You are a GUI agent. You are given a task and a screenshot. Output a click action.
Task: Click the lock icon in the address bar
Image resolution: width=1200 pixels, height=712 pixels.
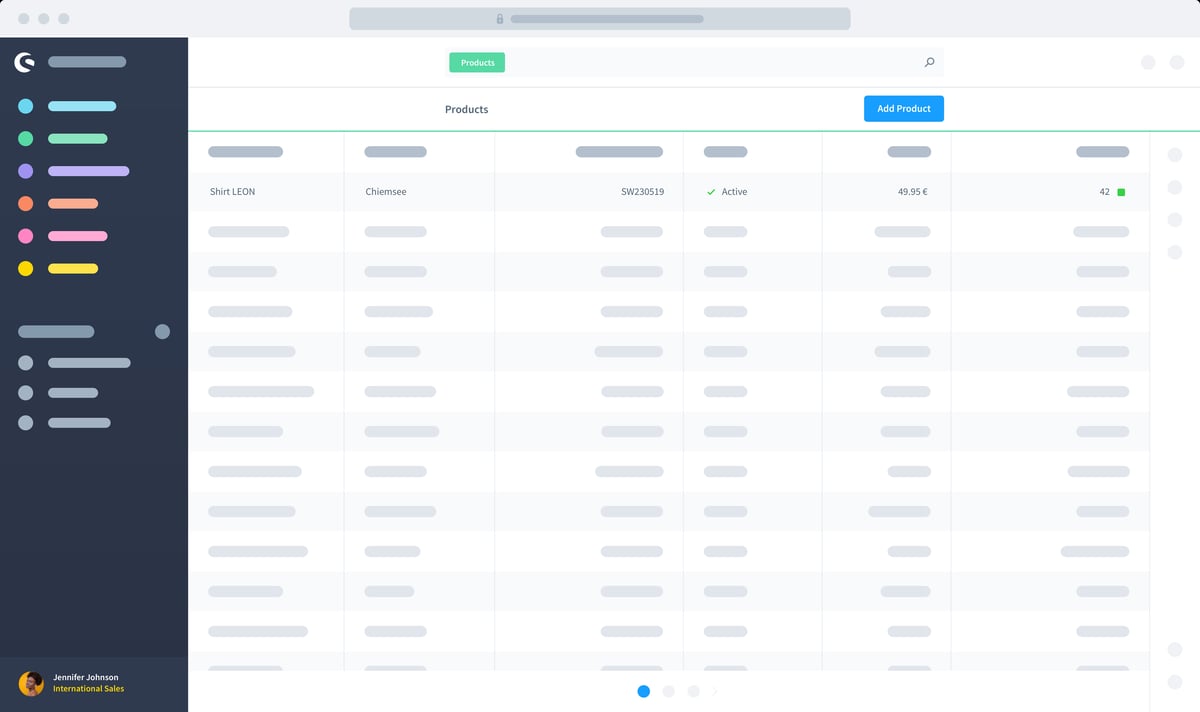(498, 18)
